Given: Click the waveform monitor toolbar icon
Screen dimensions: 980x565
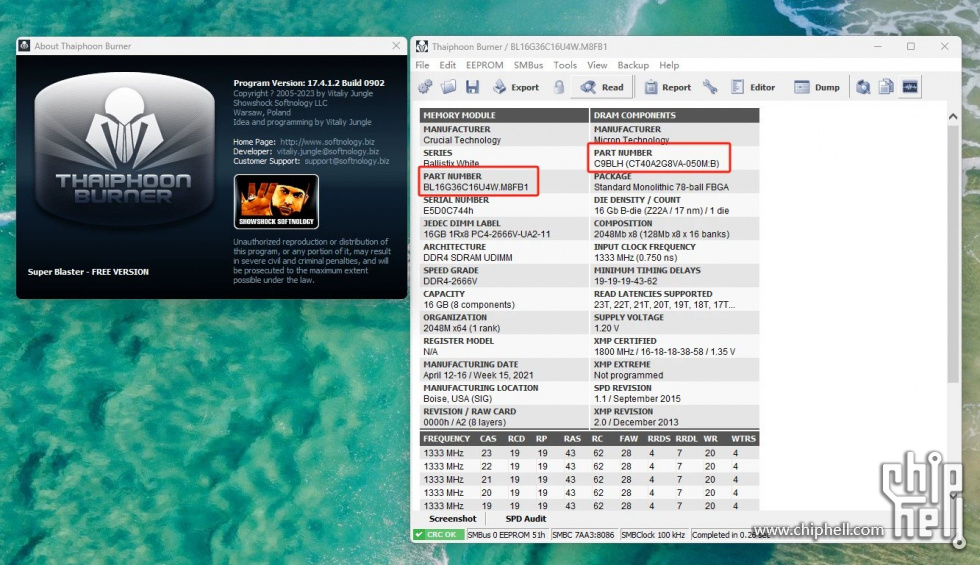Looking at the screenshot, I should coord(910,87).
